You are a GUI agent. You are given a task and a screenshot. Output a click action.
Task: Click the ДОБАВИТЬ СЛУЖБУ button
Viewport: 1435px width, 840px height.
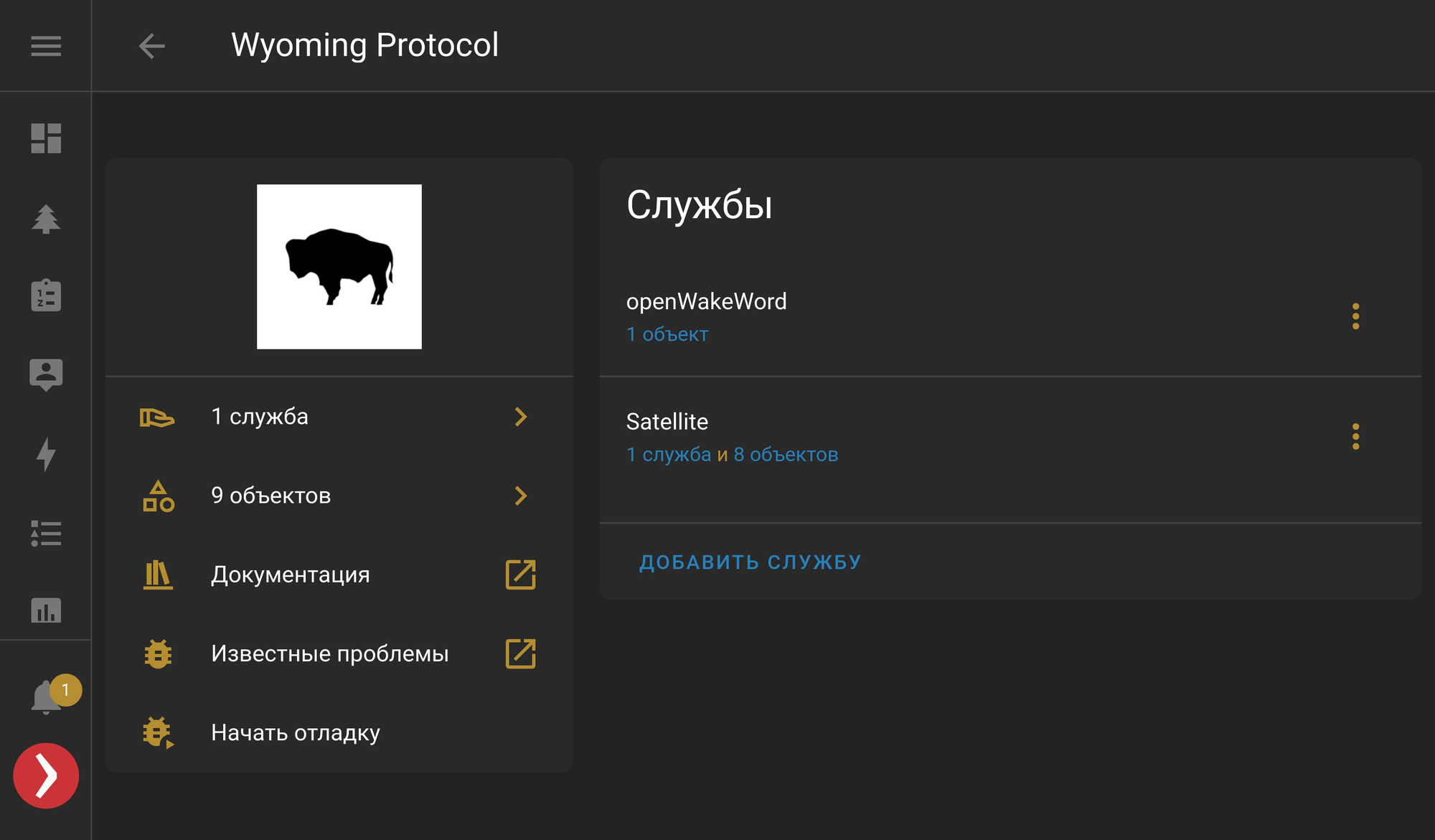751,562
